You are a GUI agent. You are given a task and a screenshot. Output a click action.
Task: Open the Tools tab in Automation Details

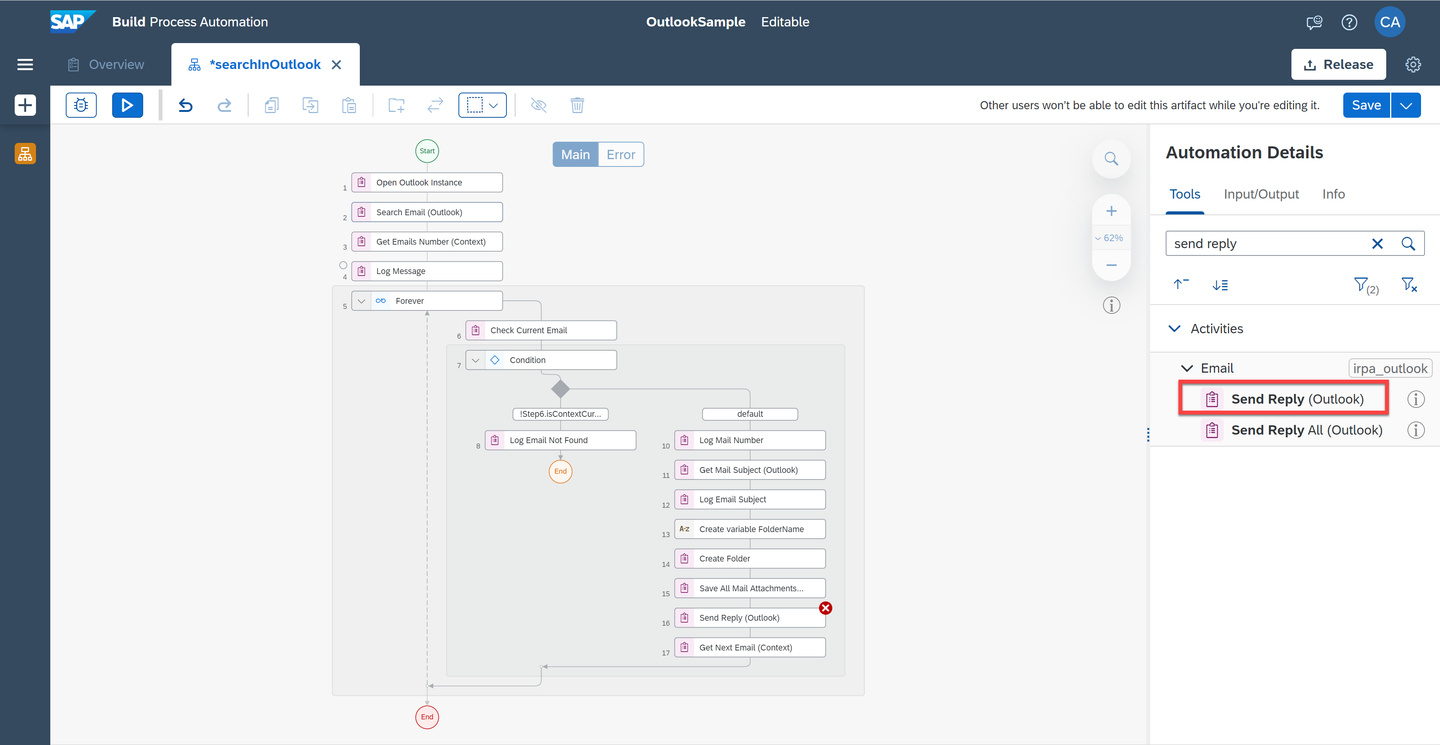[x=1185, y=194]
